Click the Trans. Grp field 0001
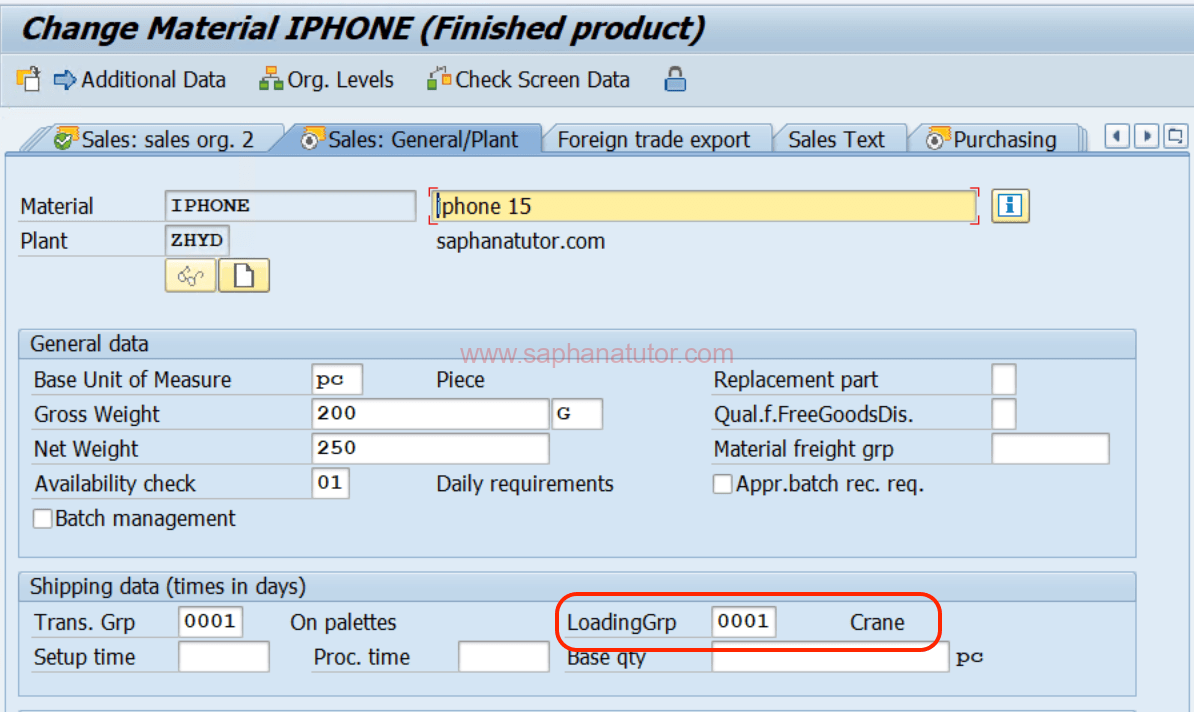The height and width of the screenshot is (712, 1194). (x=210, y=621)
